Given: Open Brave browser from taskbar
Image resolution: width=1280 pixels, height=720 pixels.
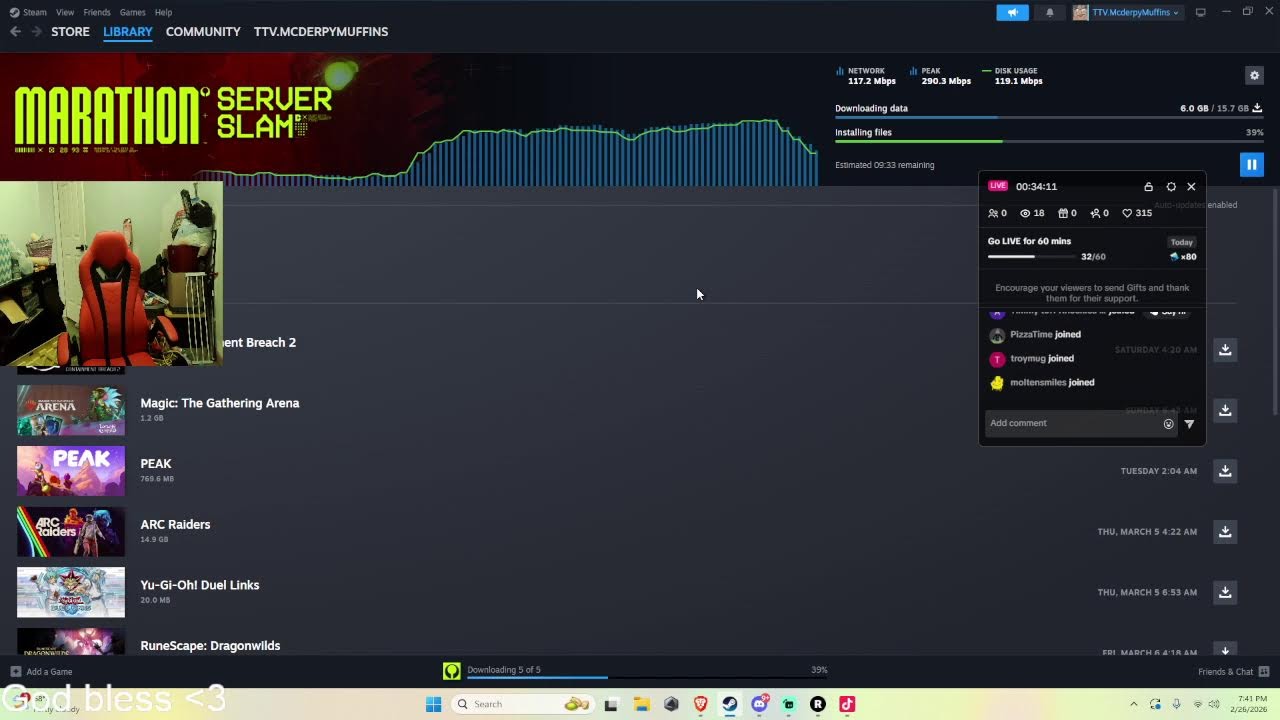Looking at the screenshot, I should point(700,704).
